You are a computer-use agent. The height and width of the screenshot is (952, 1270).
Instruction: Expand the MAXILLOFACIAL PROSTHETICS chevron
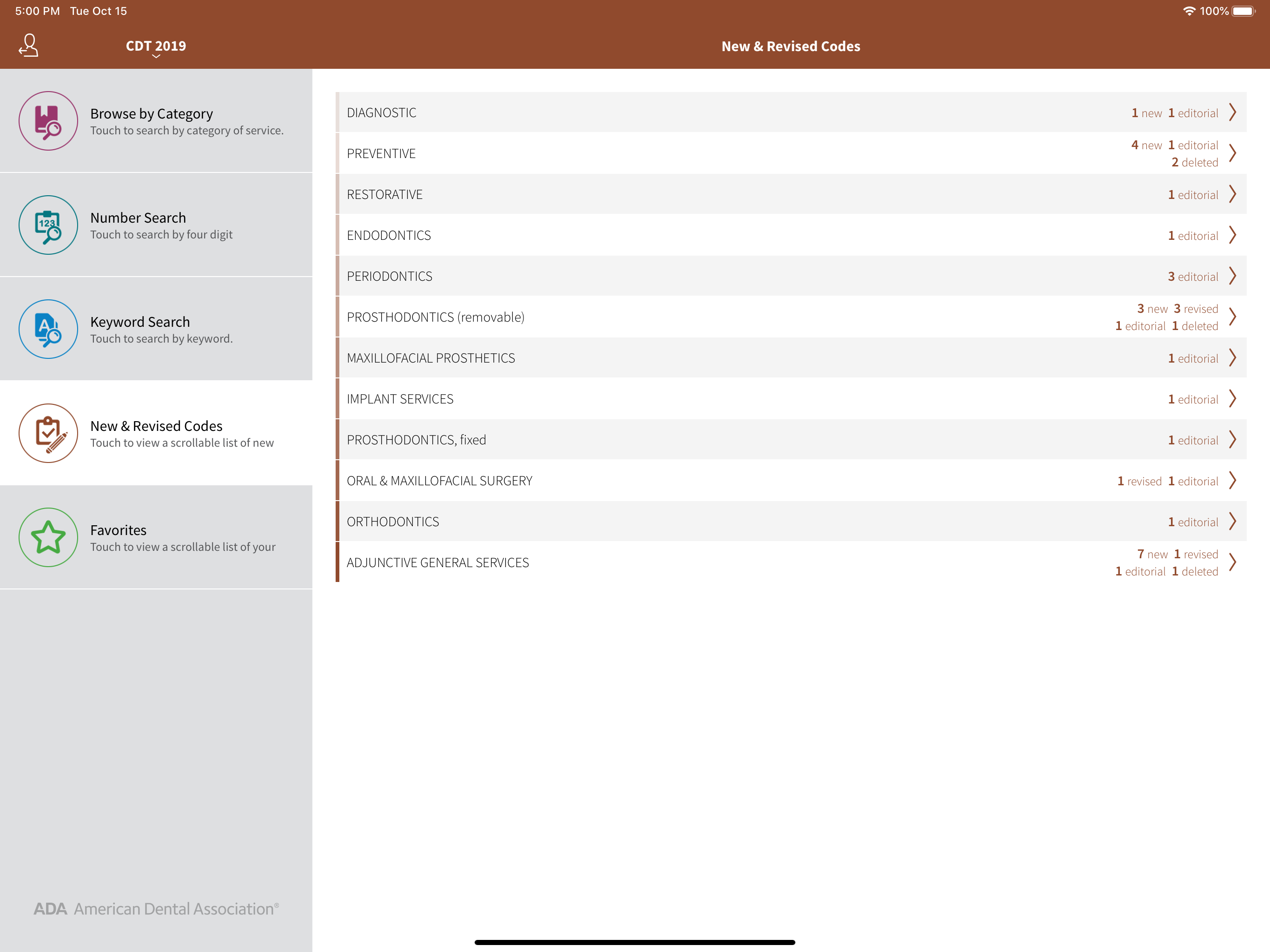[1233, 358]
